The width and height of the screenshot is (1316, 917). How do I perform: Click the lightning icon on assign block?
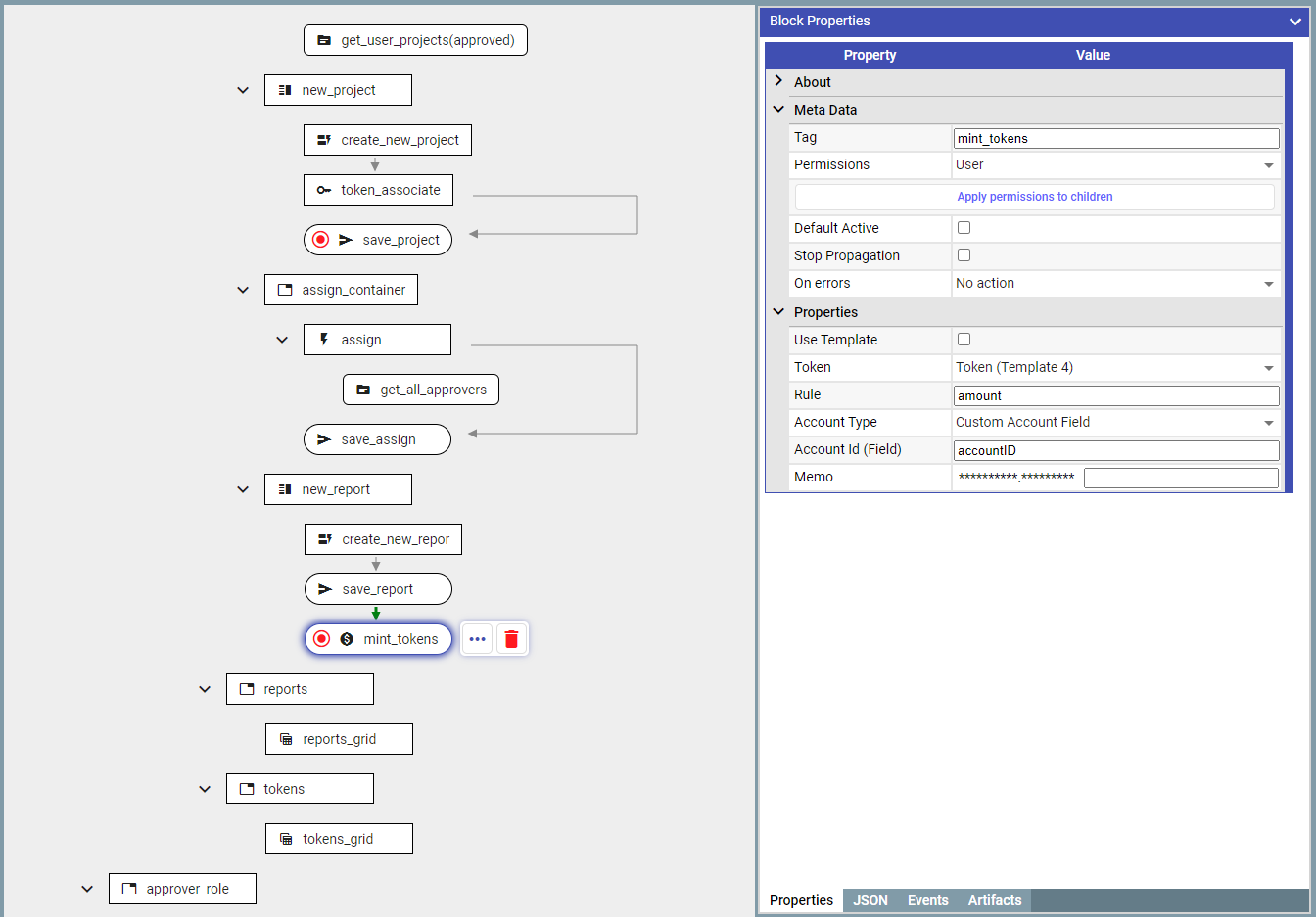tap(324, 340)
